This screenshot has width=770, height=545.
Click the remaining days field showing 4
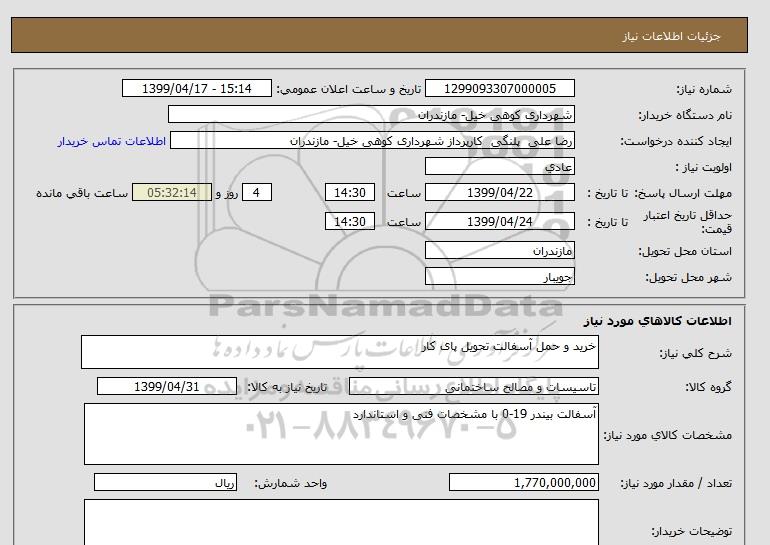[256, 192]
